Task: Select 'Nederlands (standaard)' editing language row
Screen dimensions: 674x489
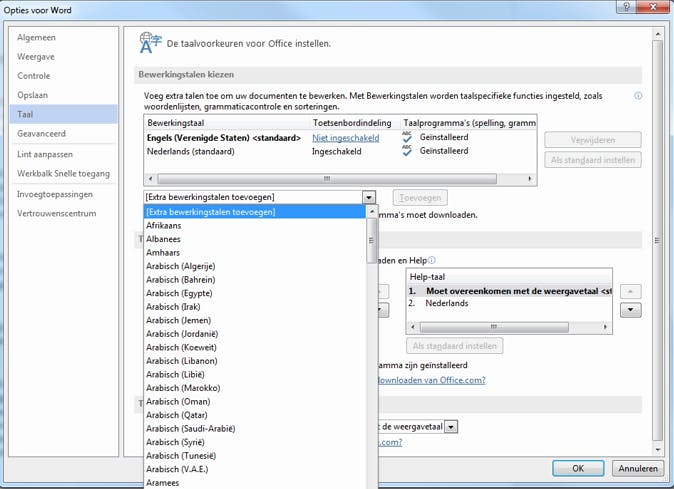Action: point(340,151)
